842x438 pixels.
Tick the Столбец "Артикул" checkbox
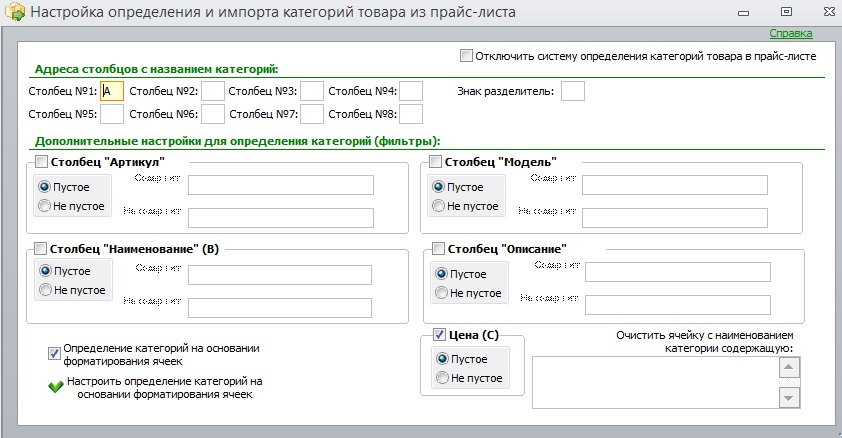click(x=41, y=161)
